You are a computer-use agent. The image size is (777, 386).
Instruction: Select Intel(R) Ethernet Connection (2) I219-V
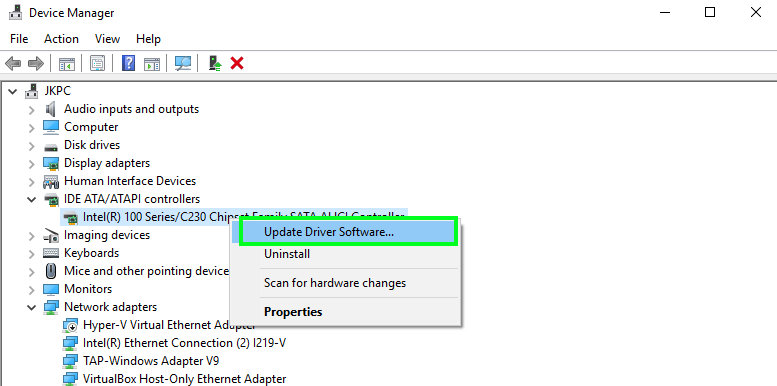point(184,343)
